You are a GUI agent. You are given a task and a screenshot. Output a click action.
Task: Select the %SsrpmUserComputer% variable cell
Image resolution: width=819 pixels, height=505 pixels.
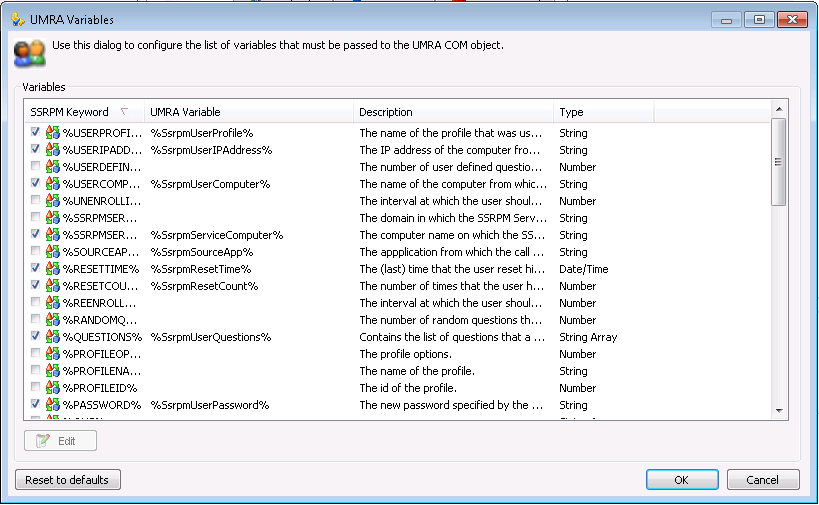tap(210, 184)
